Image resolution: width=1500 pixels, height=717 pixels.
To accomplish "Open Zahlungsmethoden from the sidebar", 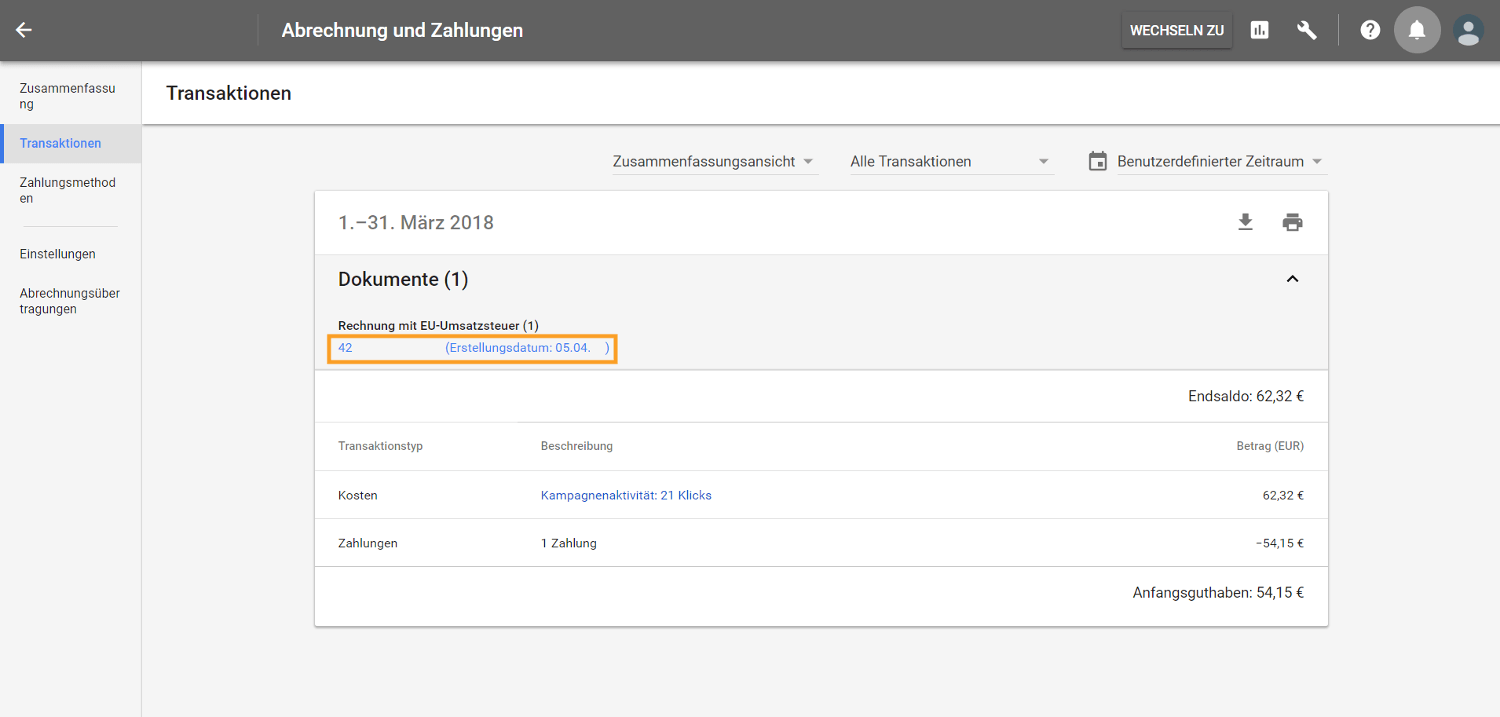I will (68, 189).
